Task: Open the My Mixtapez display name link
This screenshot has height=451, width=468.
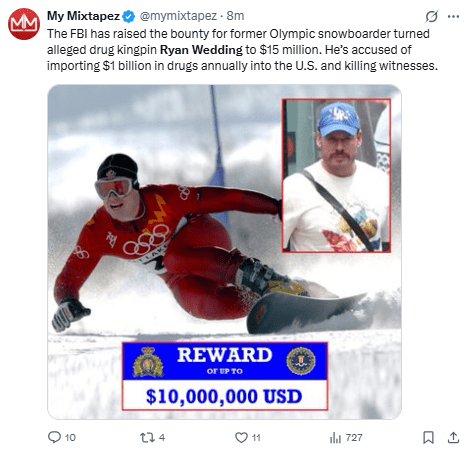Action: click(83, 16)
